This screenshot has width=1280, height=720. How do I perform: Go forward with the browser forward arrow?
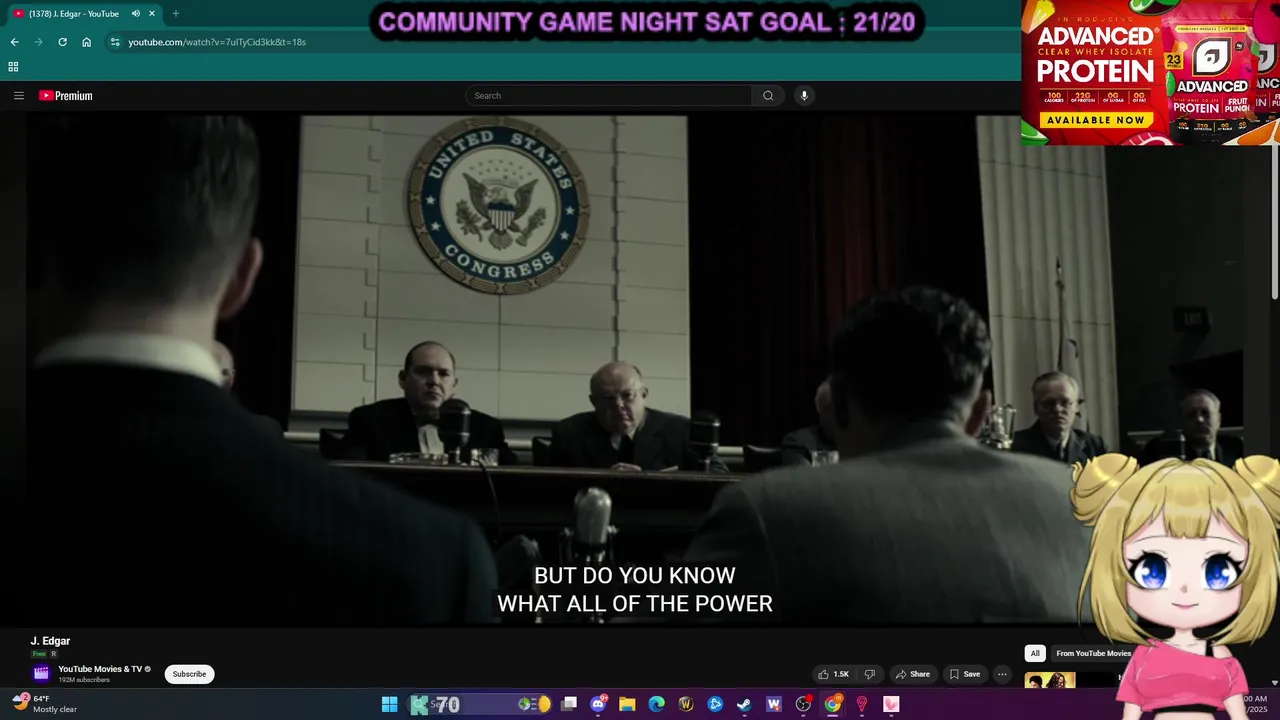pyautogui.click(x=38, y=42)
